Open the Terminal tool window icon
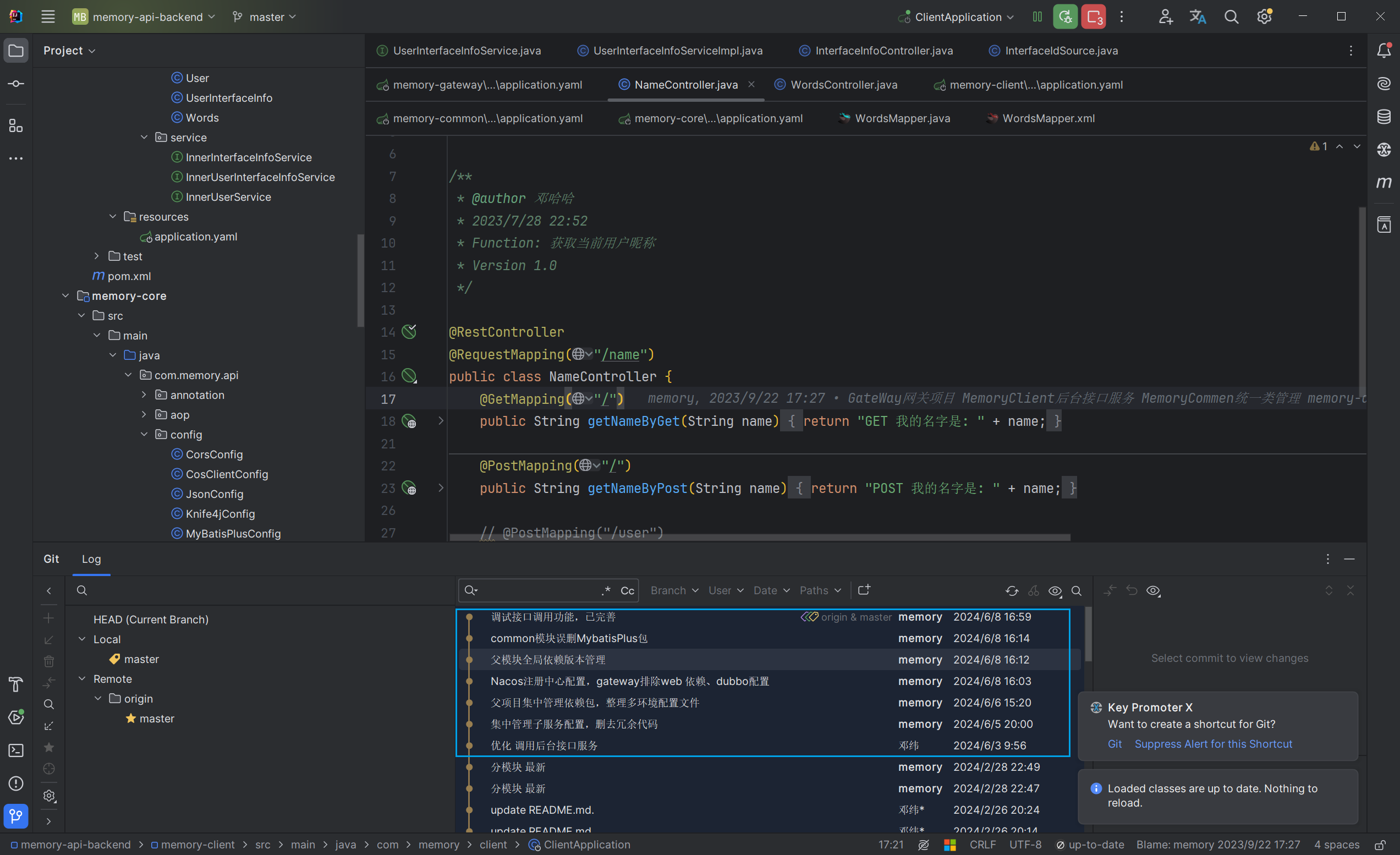 point(16,750)
